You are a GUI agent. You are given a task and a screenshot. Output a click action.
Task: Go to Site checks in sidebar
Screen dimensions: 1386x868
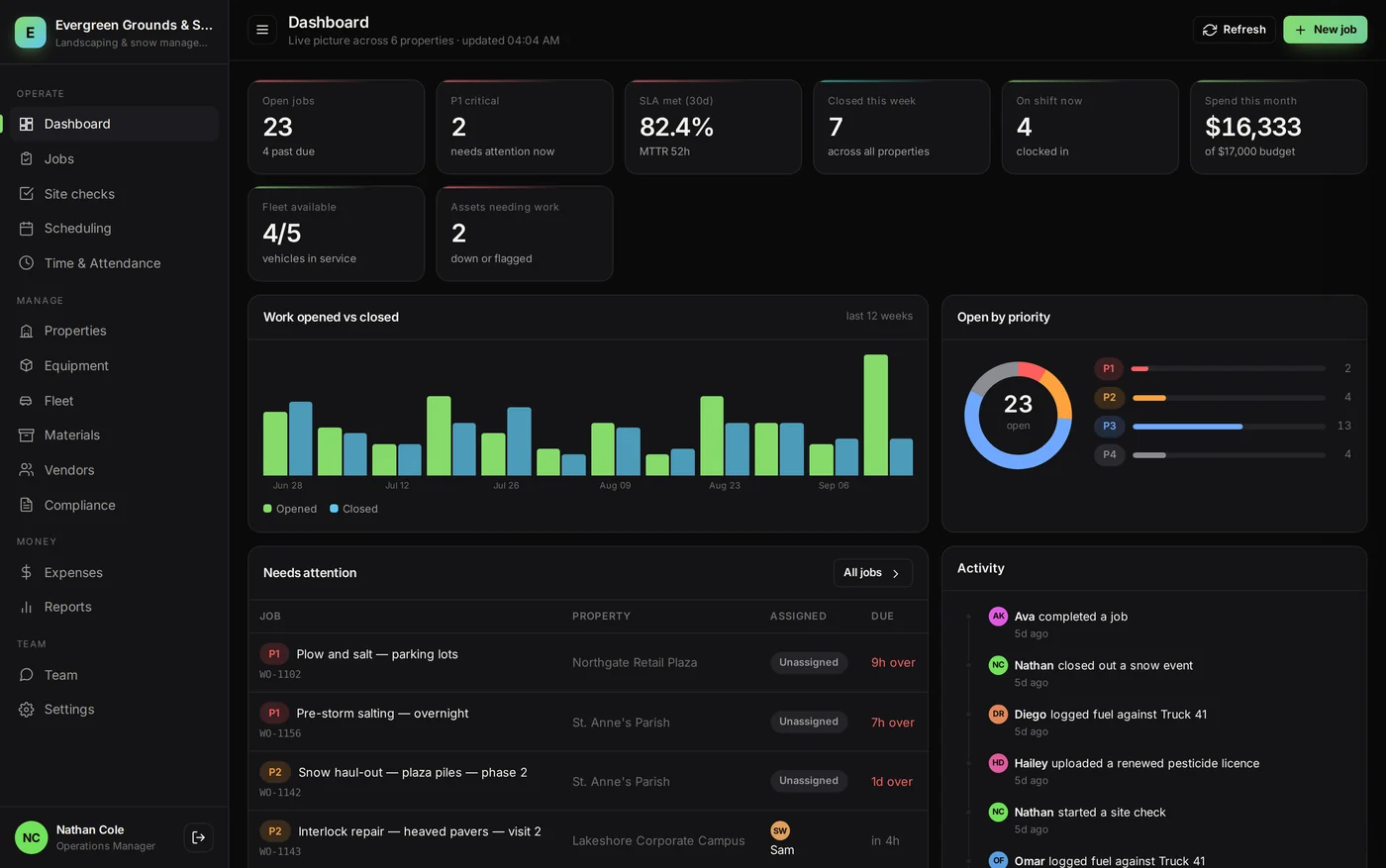pyautogui.click(x=115, y=194)
